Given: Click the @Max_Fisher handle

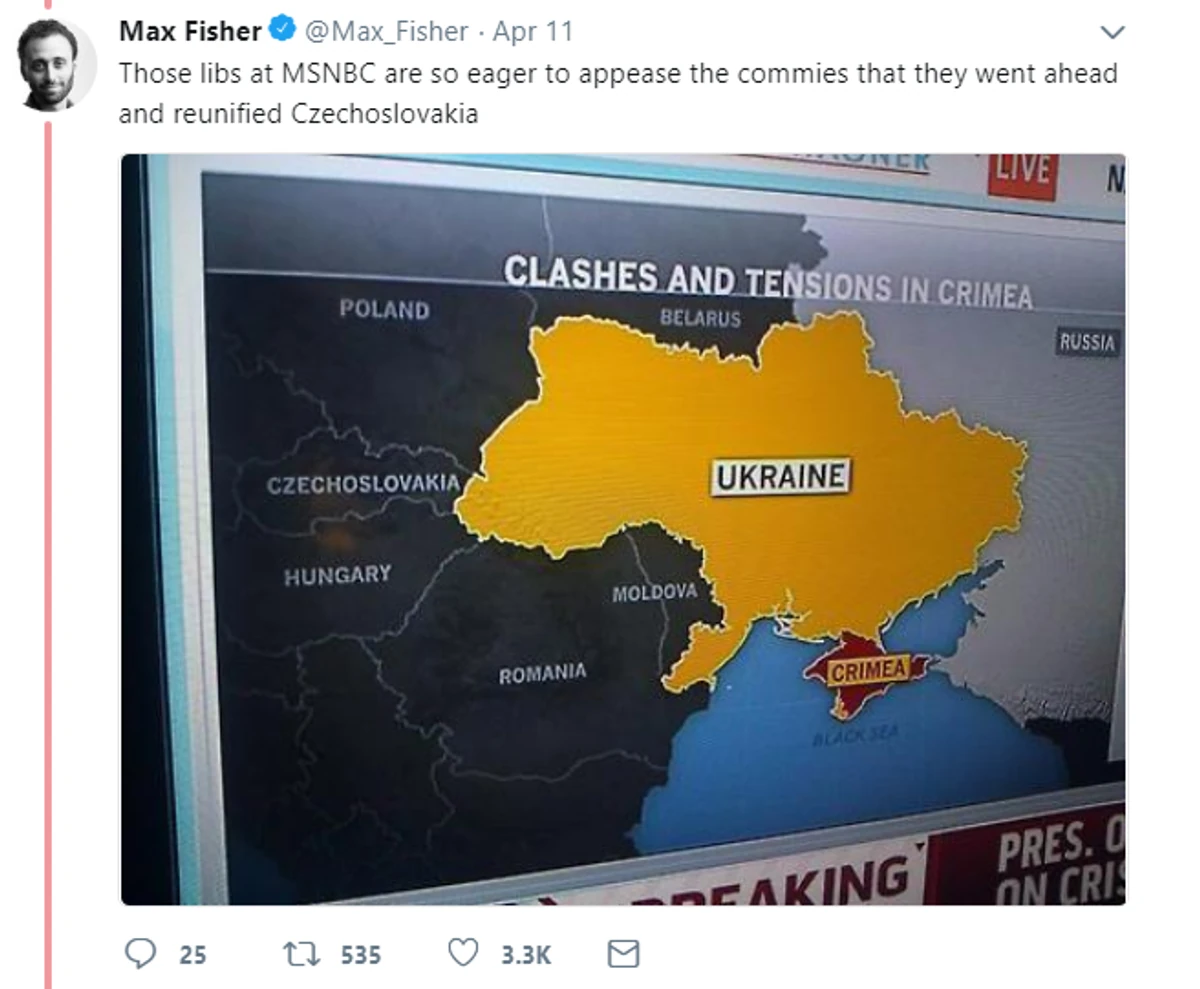Looking at the screenshot, I should 386,32.
